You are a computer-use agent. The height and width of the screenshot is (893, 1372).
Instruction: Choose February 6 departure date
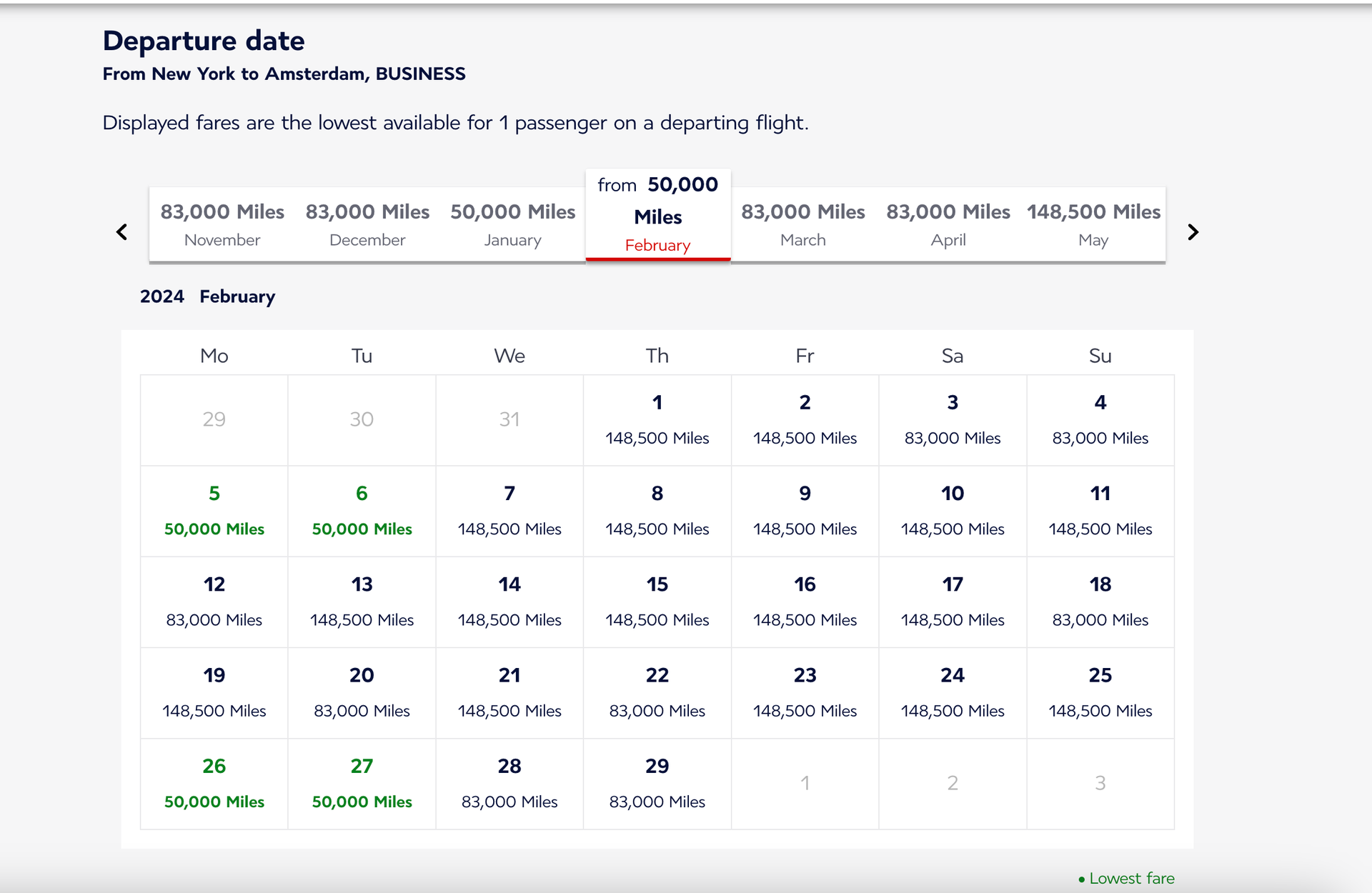tap(362, 510)
